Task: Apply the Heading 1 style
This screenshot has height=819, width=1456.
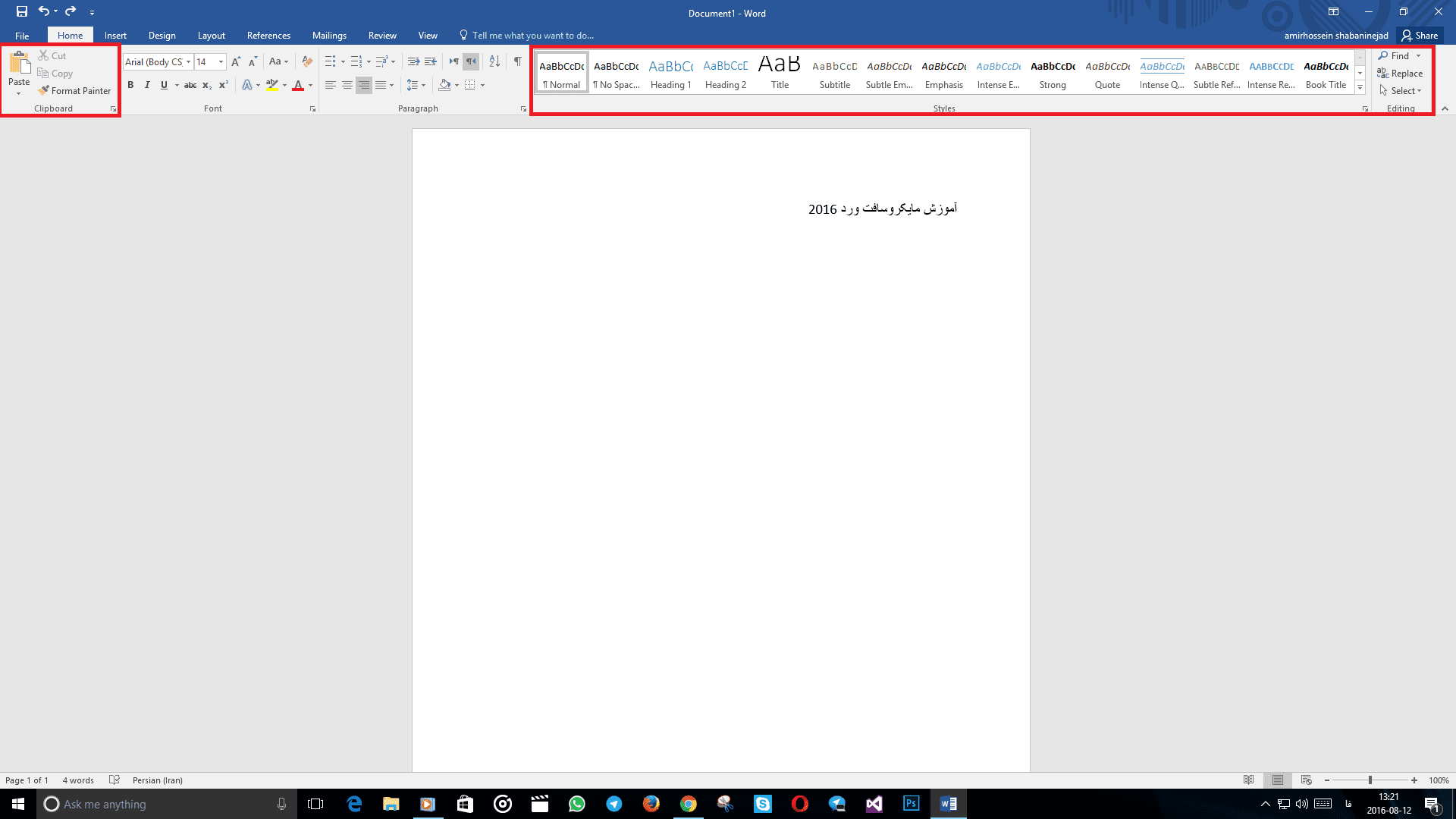Action: pos(670,73)
